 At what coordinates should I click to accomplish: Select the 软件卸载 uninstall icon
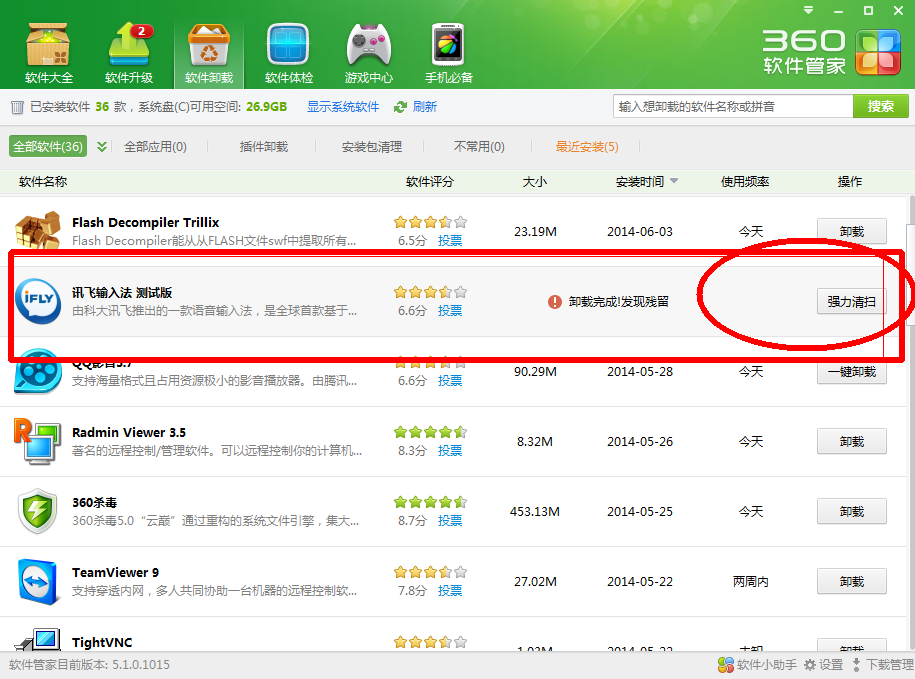click(209, 52)
